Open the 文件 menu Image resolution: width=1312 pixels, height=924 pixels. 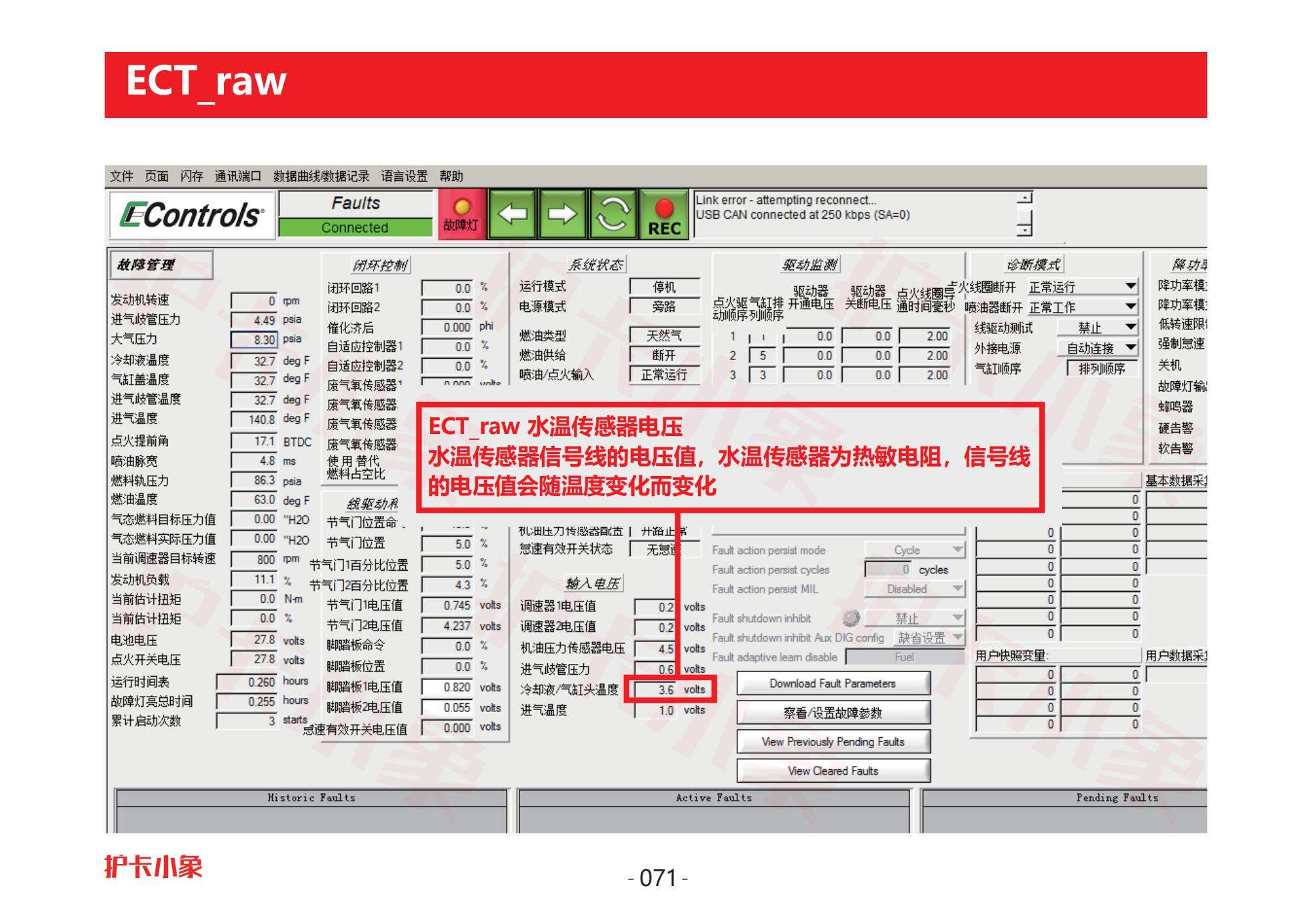coord(121,176)
